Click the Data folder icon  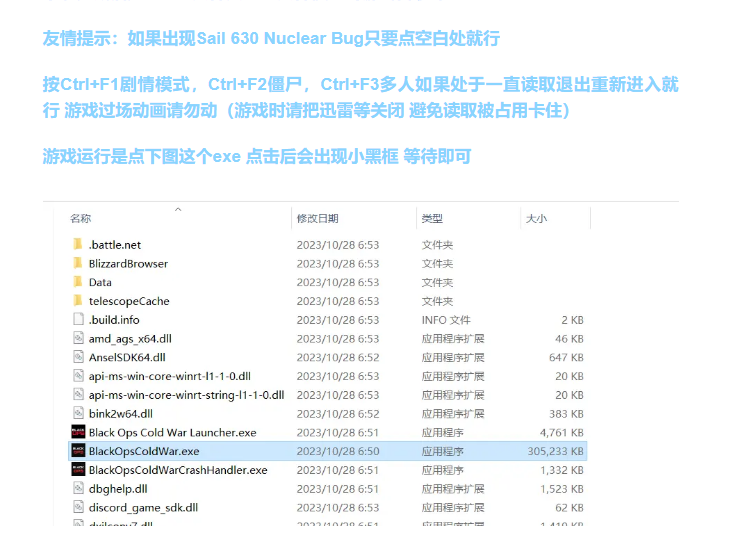[78, 282]
